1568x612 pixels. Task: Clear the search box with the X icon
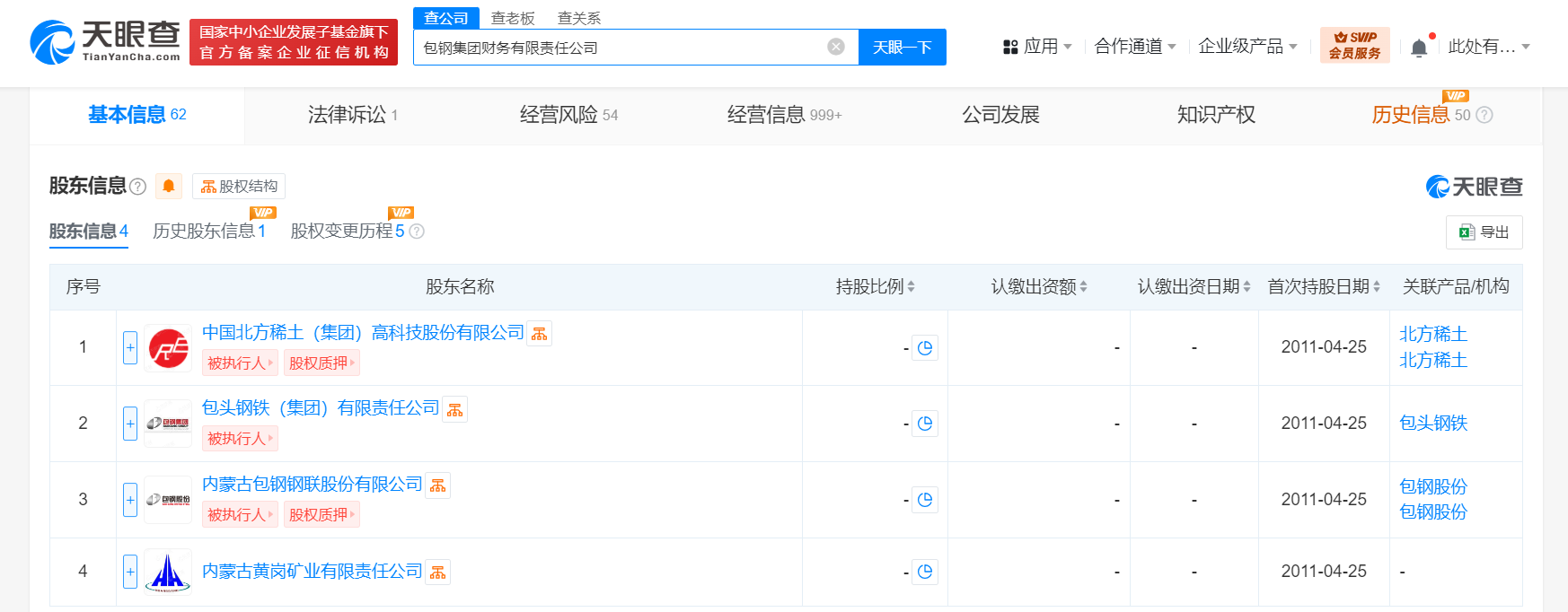[836, 47]
